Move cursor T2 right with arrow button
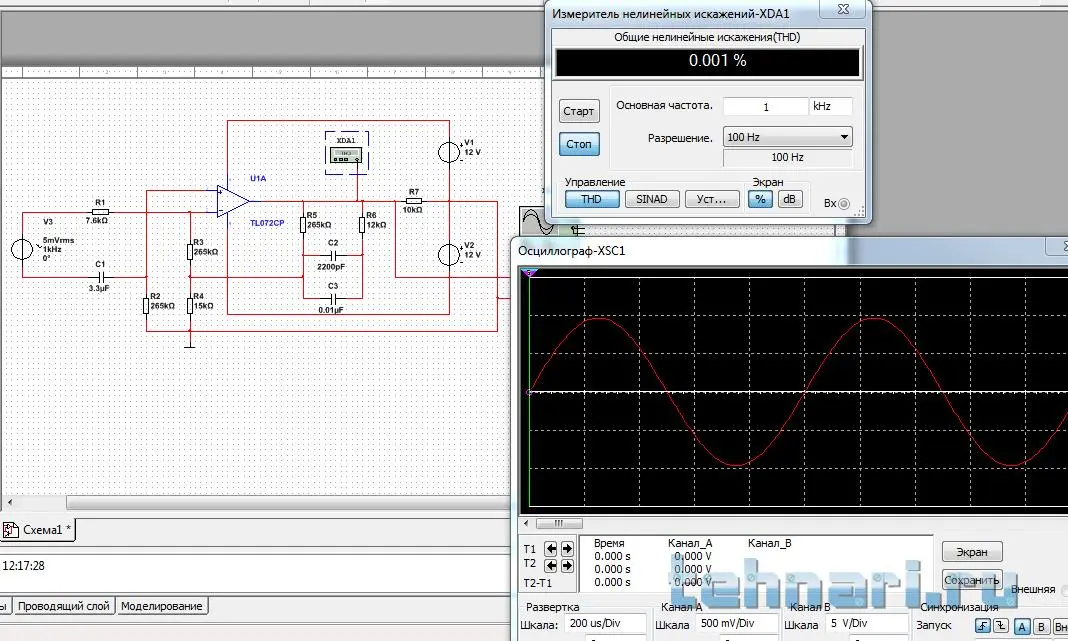Image resolution: width=1068 pixels, height=641 pixels. coord(566,565)
